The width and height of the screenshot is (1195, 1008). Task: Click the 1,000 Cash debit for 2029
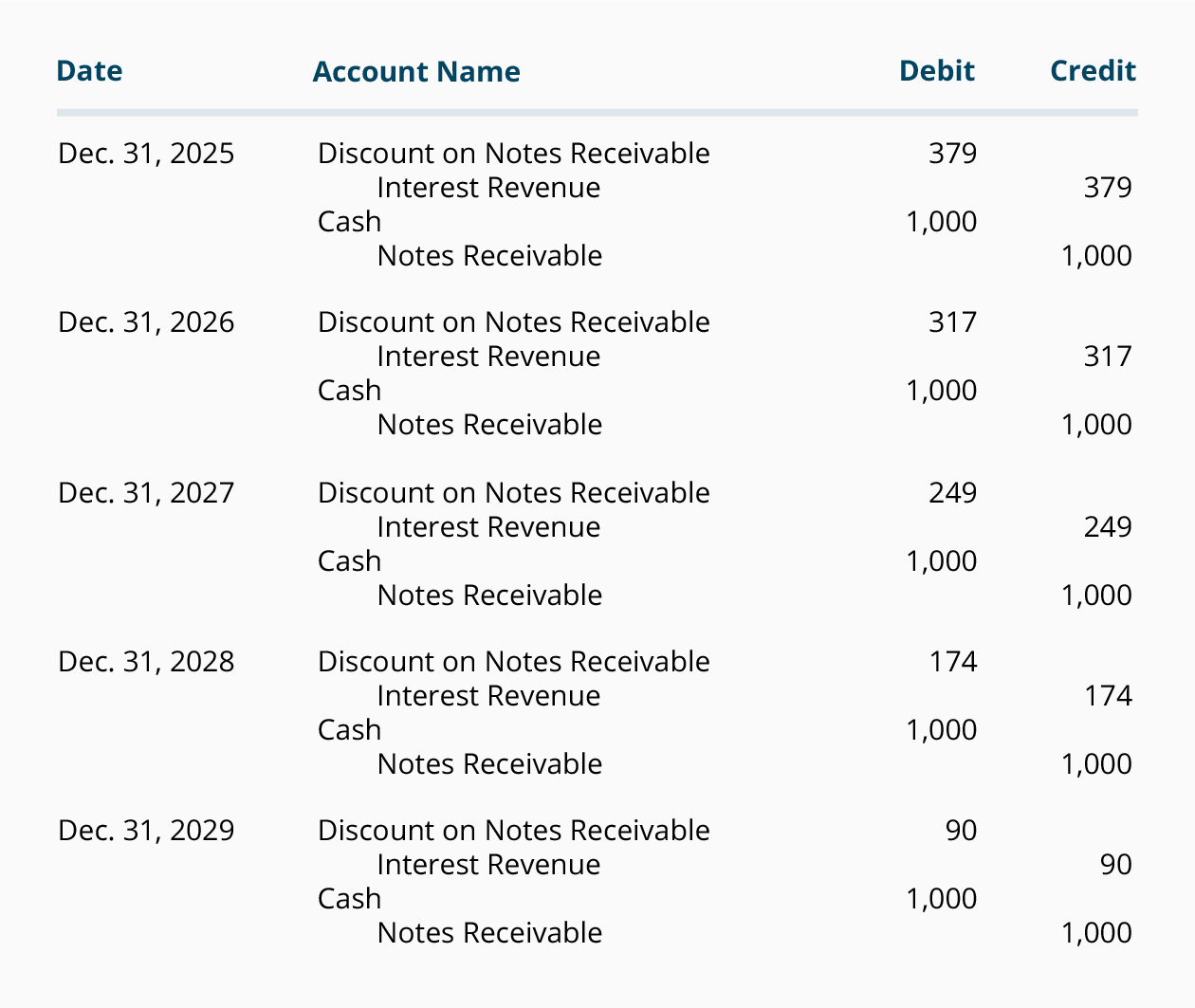click(942, 899)
